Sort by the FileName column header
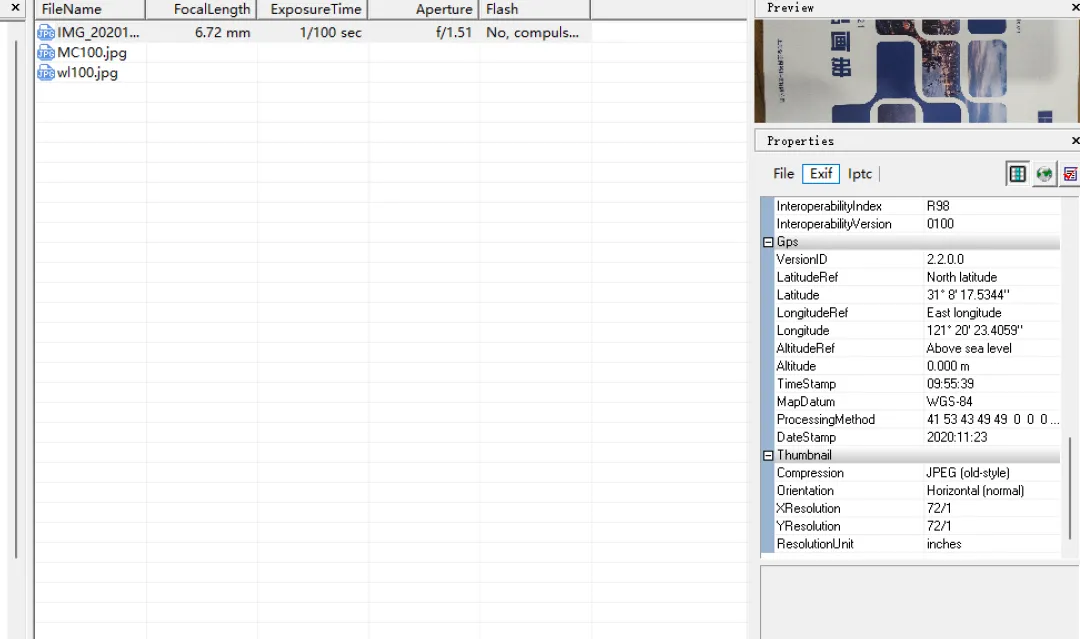 [90, 9]
